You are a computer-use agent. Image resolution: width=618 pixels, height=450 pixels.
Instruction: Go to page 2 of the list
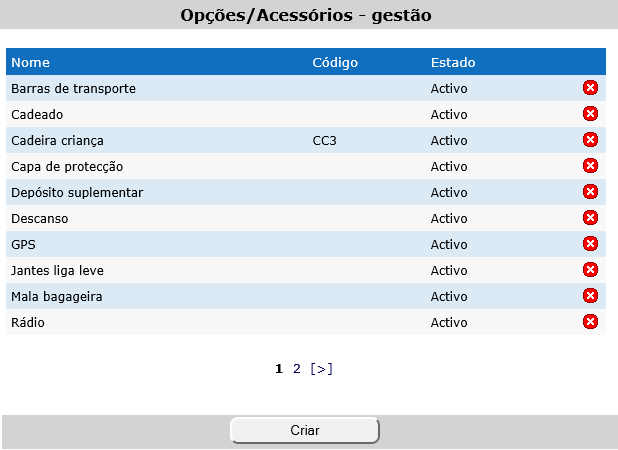[296, 369]
